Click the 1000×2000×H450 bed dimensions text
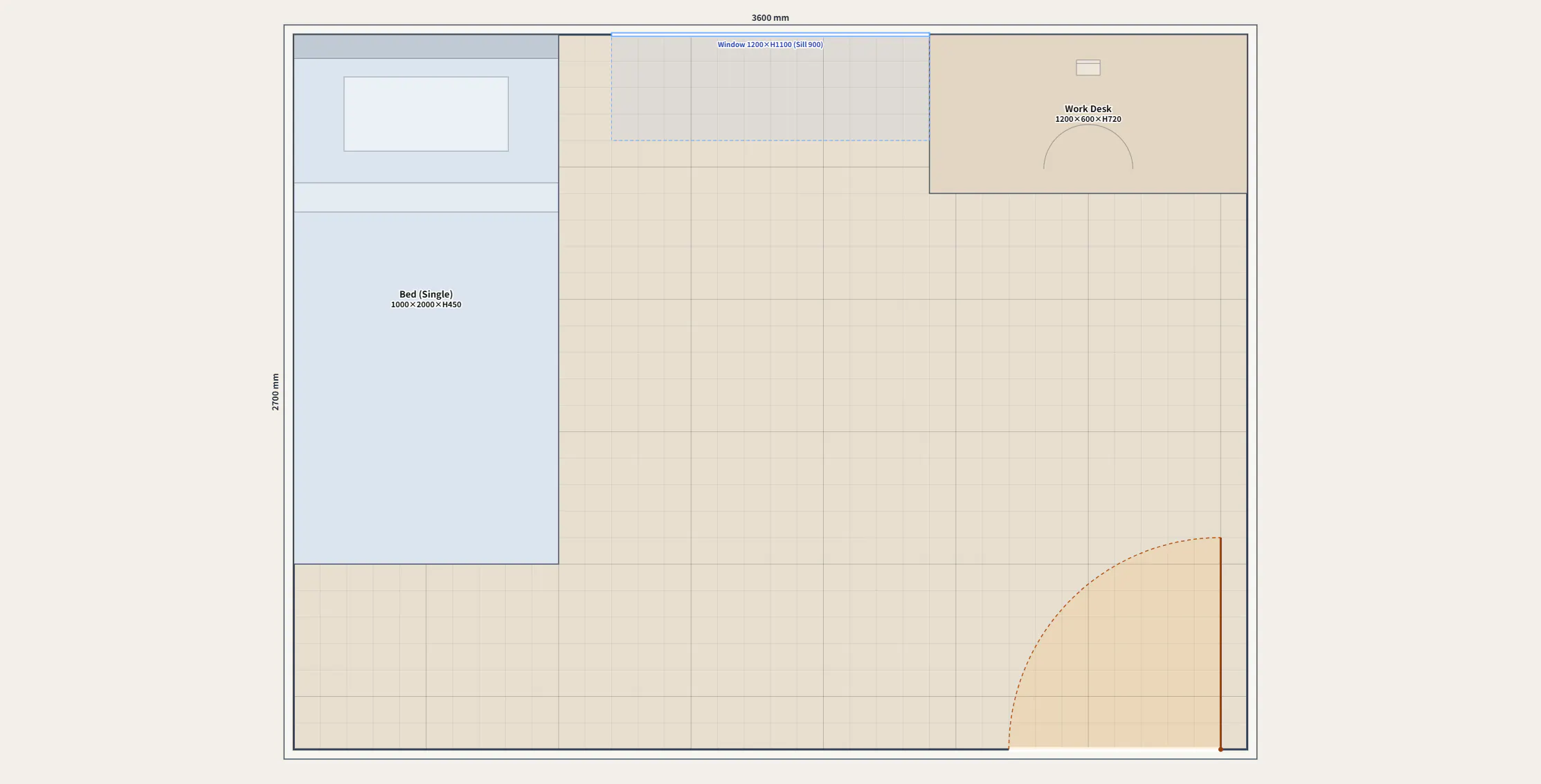This screenshot has height=784, width=1541. click(426, 304)
